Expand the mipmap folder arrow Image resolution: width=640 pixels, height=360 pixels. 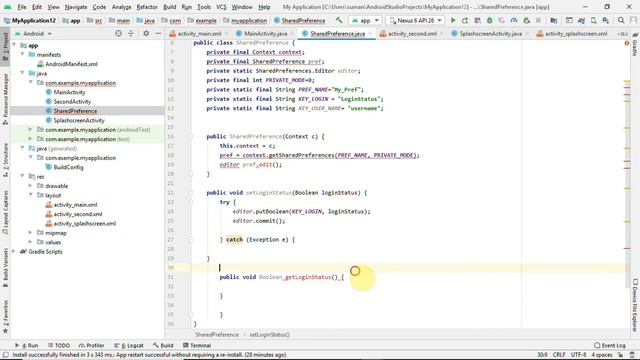[x=30, y=233]
